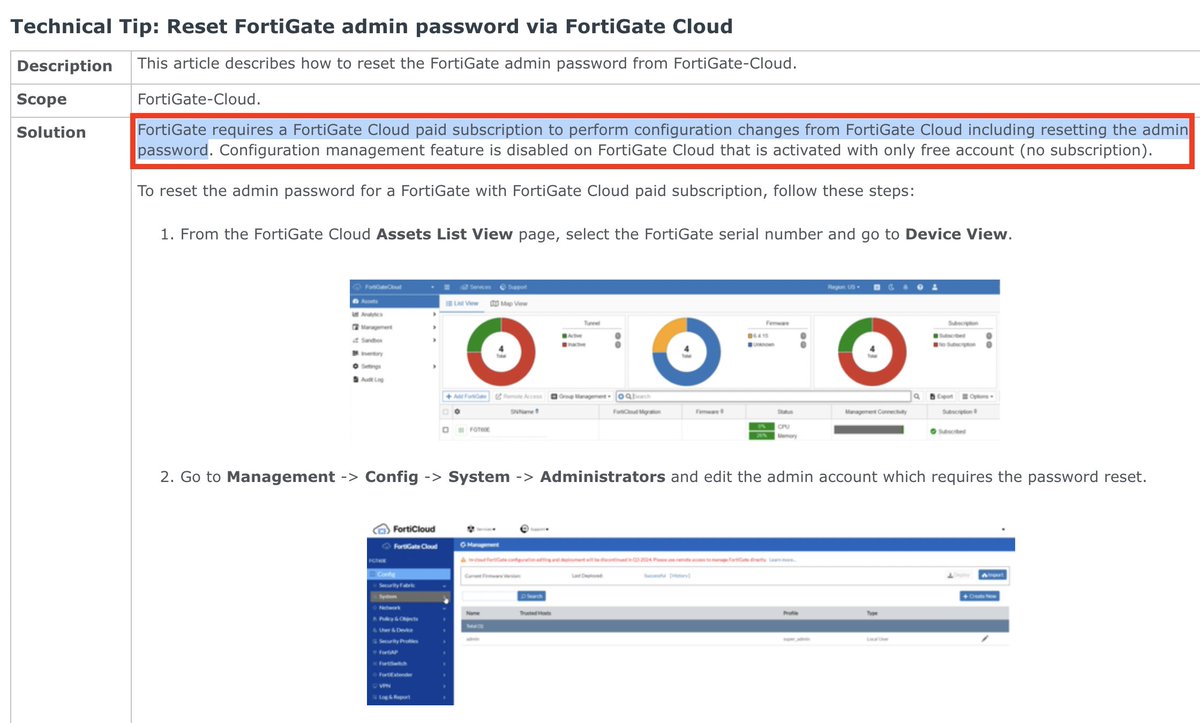Click the 'Solution' row label
This screenshot has height=723, width=1200.
coord(51,132)
